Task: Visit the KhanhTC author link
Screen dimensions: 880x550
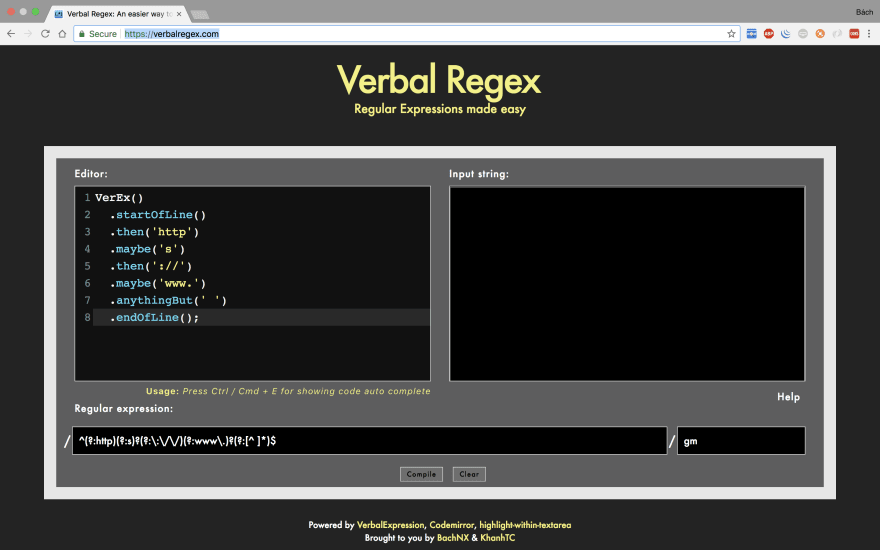Action: [497, 538]
